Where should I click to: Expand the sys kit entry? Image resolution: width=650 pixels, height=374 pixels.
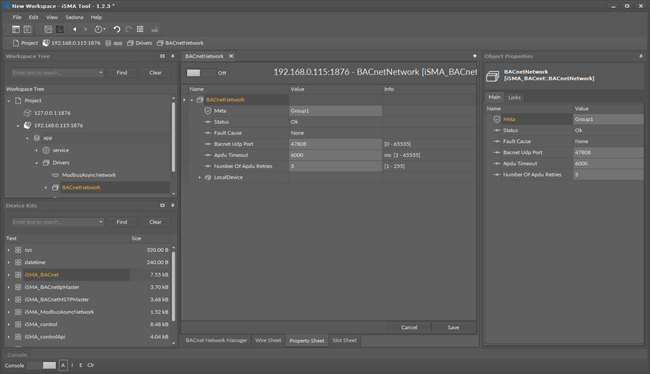point(8,250)
